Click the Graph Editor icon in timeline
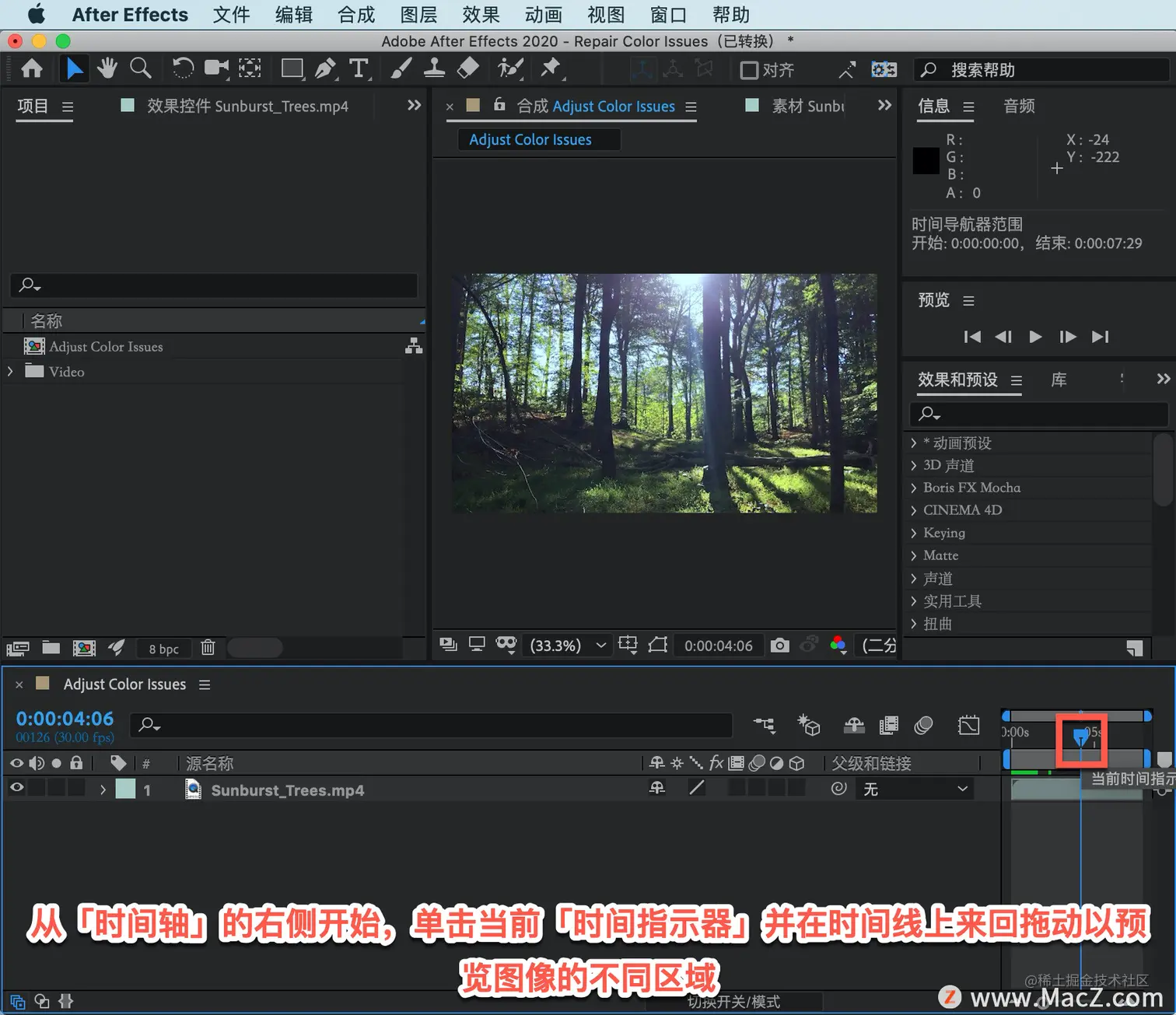 point(969,725)
